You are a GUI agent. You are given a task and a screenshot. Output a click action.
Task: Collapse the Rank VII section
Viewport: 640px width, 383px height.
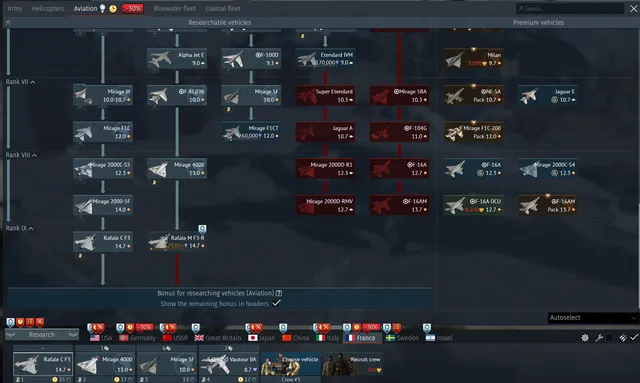coord(20,82)
